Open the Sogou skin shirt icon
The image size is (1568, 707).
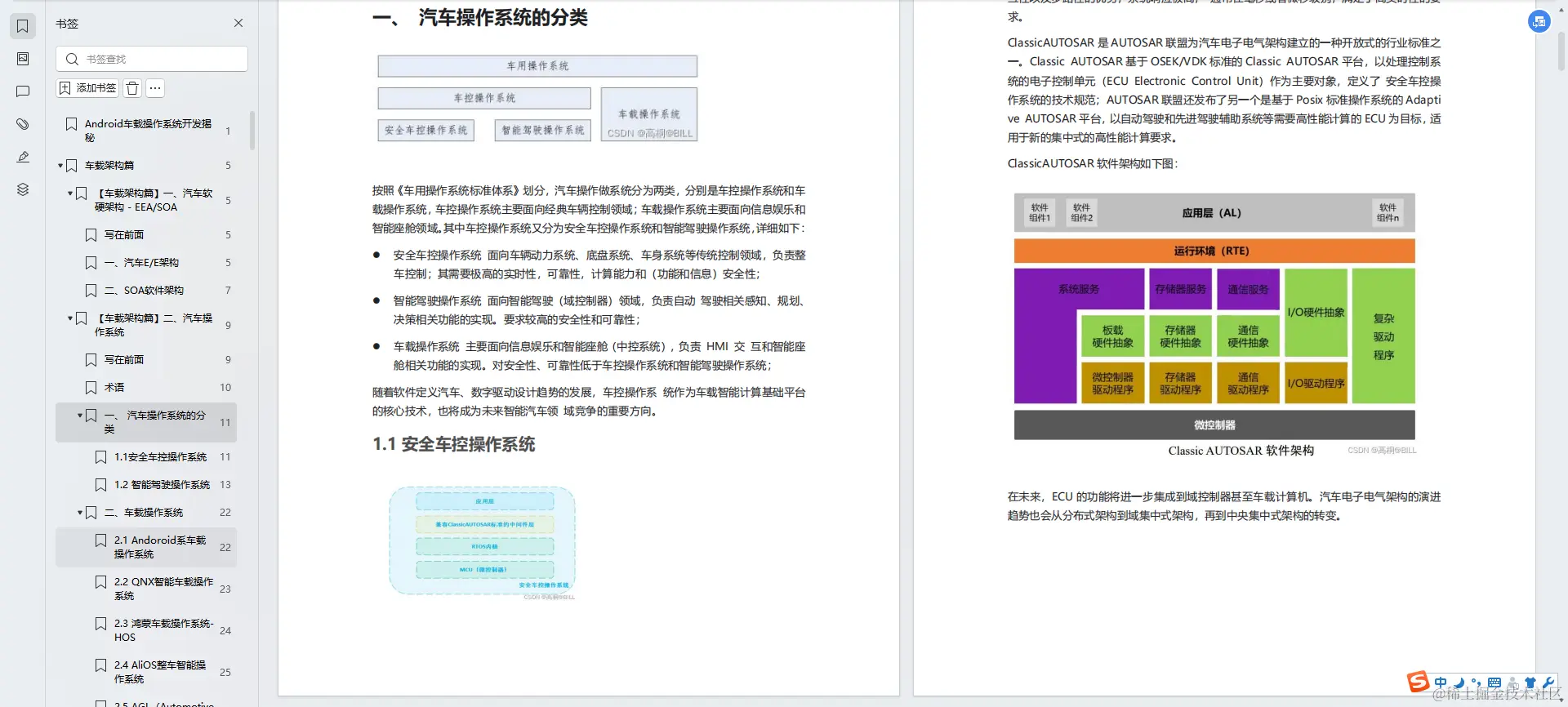1530,683
